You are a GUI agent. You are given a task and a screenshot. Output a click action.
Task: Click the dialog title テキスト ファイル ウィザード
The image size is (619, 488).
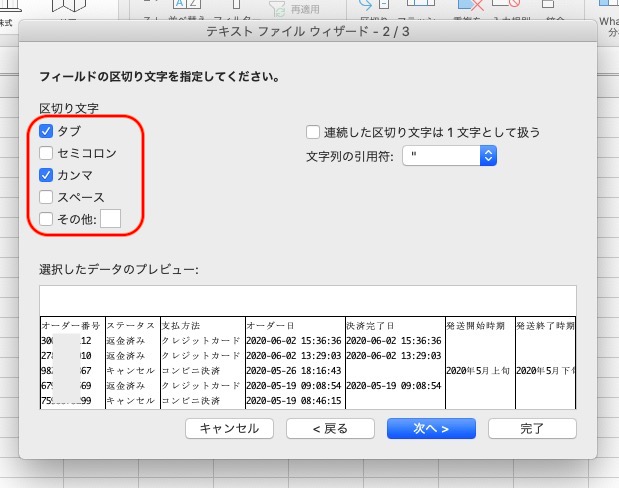coord(308,32)
